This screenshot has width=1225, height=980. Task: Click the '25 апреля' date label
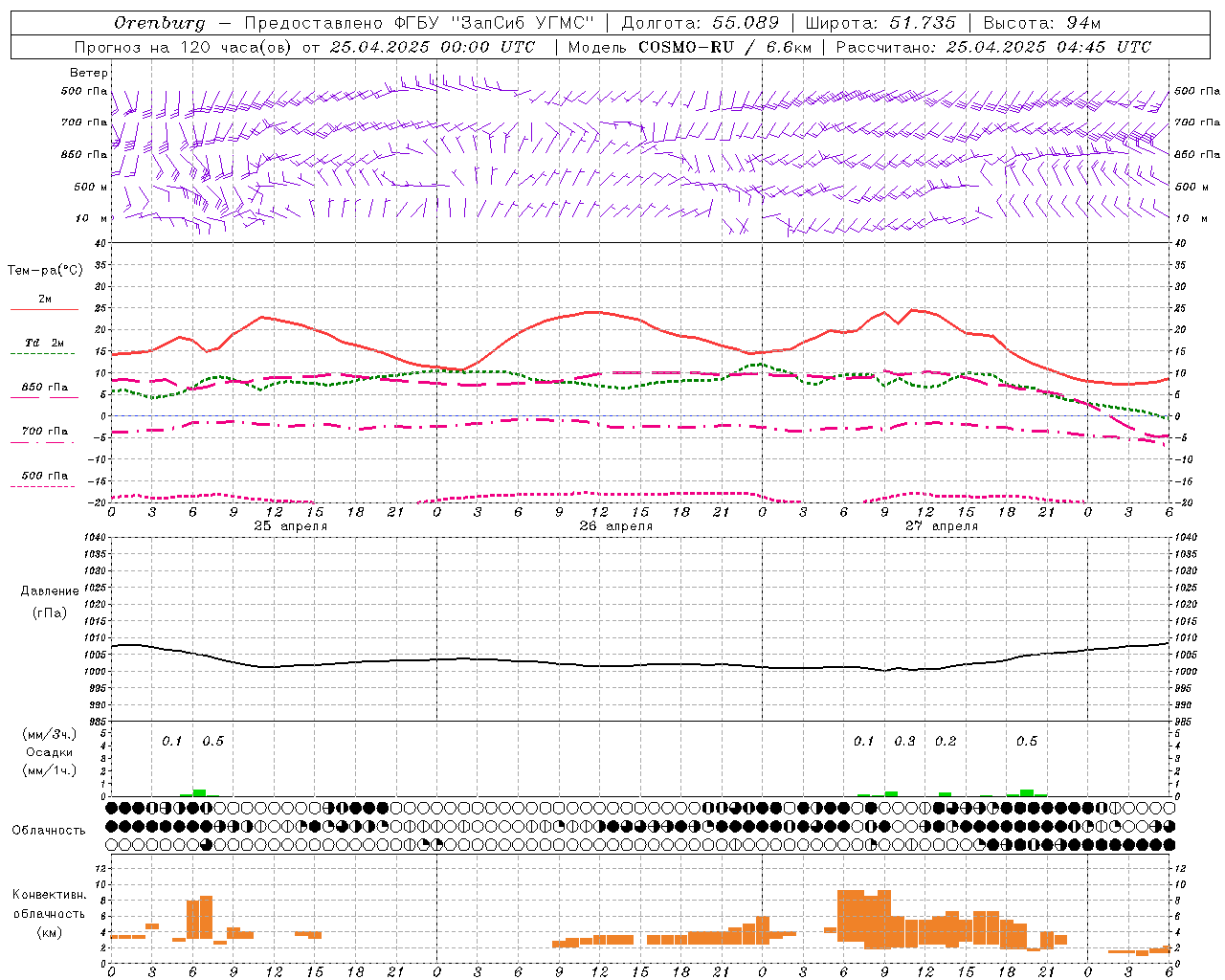point(290,526)
